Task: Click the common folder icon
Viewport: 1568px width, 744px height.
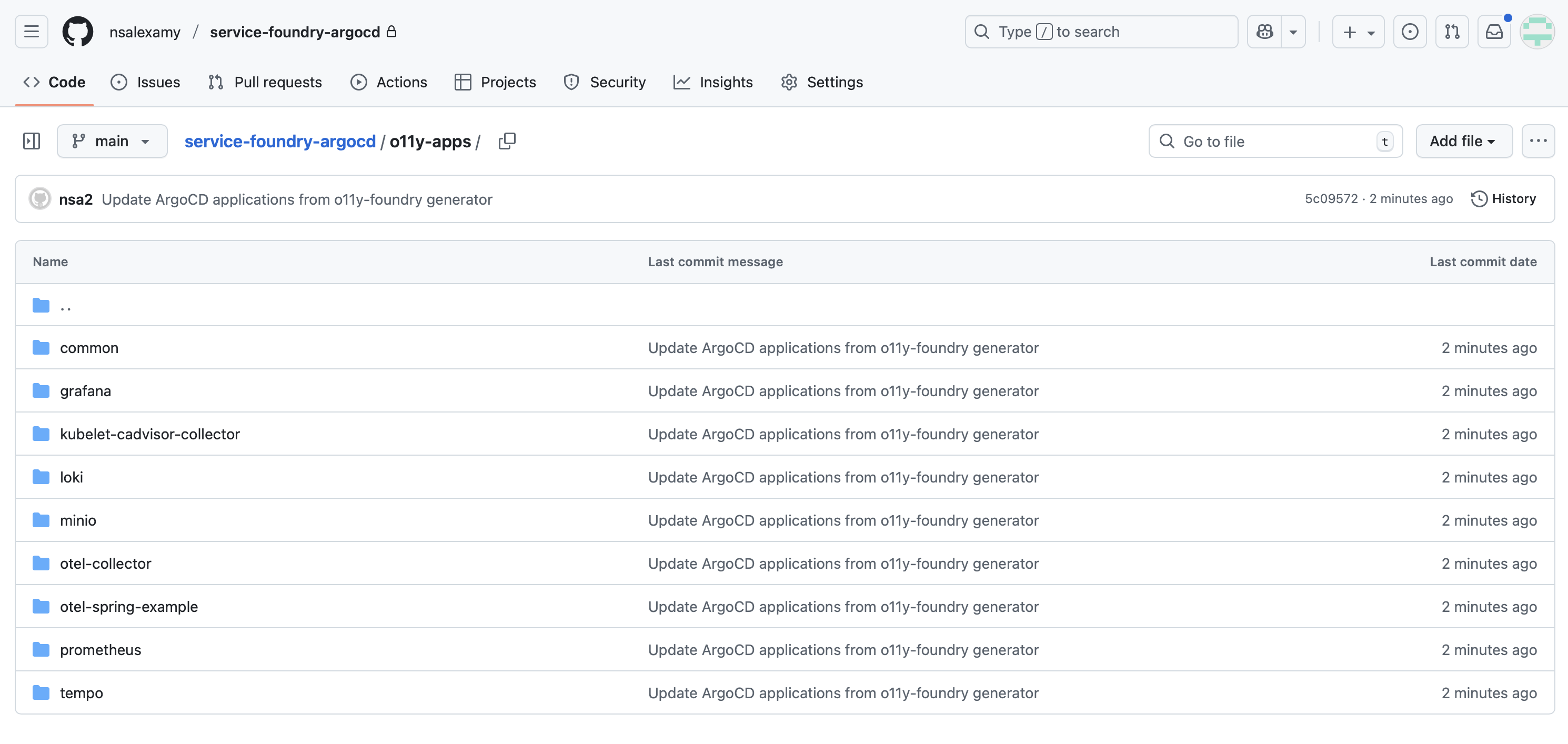Action: pyautogui.click(x=41, y=347)
